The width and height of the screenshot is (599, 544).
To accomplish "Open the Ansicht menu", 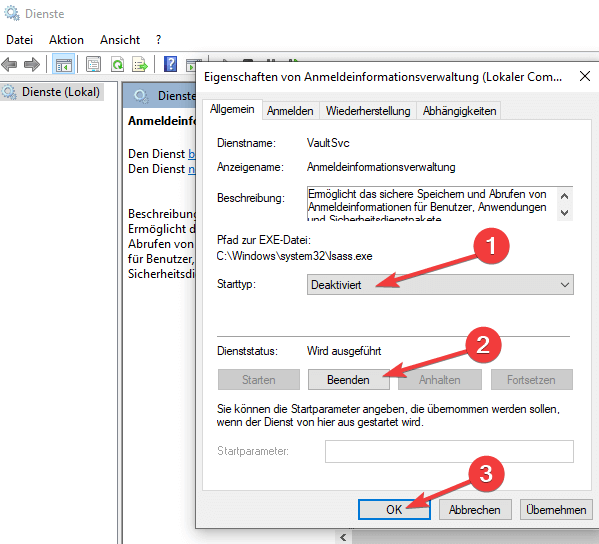I will click(x=120, y=40).
